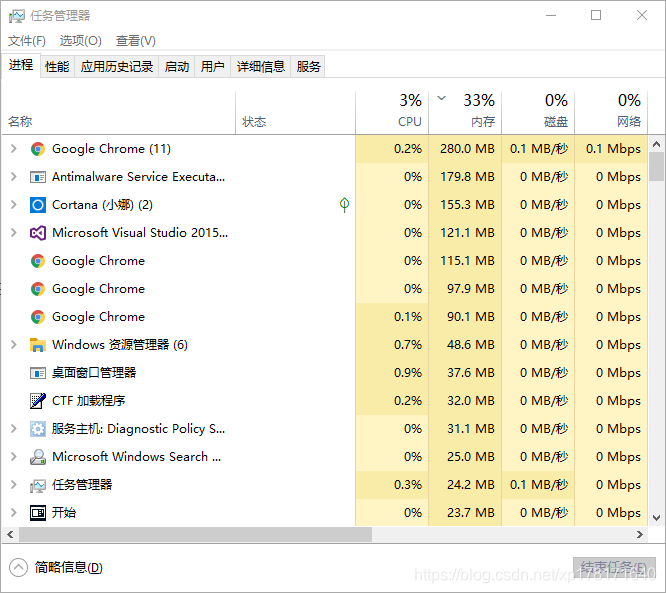This screenshot has height=593, width=666.
Task: Sort by the 名称 column header
Action: click(119, 113)
